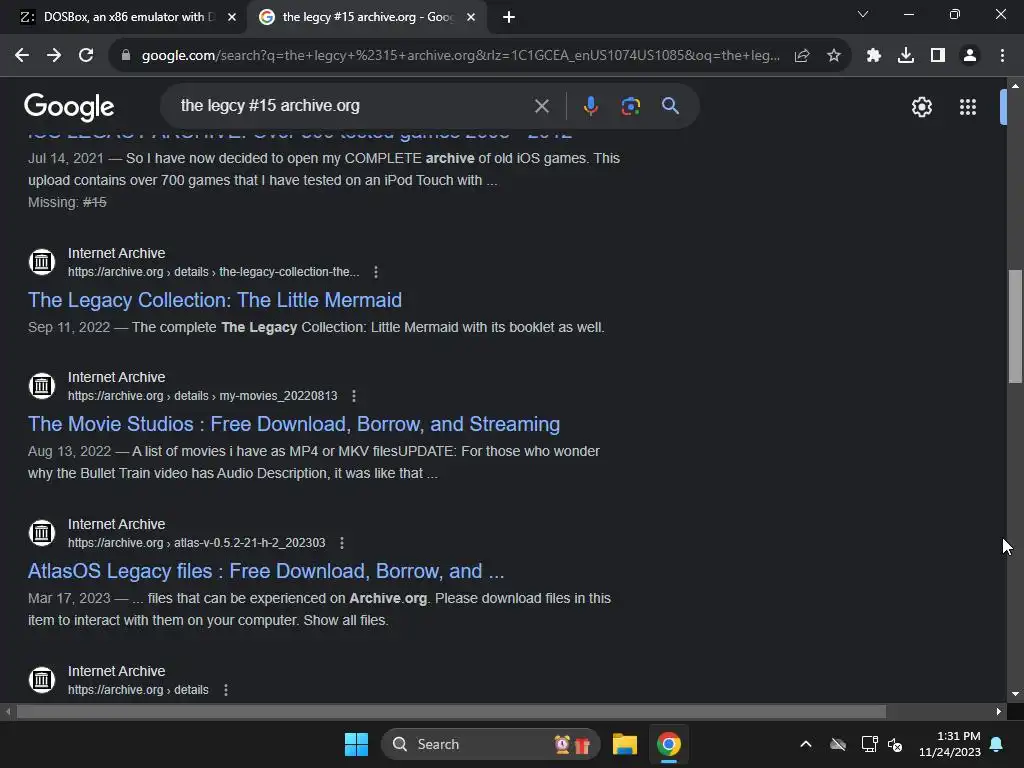The width and height of the screenshot is (1024, 768).
Task: Click the horizontal scrollbar thumb
Action: coord(451,712)
